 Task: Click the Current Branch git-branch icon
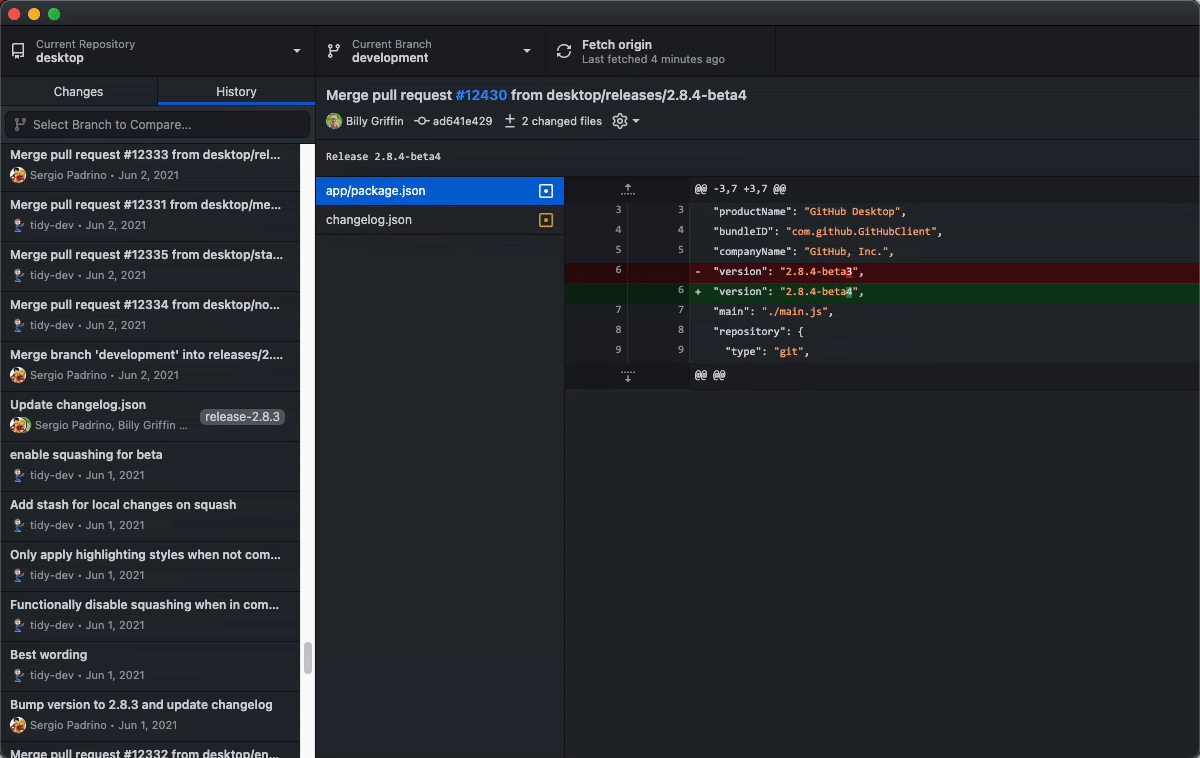click(x=333, y=51)
